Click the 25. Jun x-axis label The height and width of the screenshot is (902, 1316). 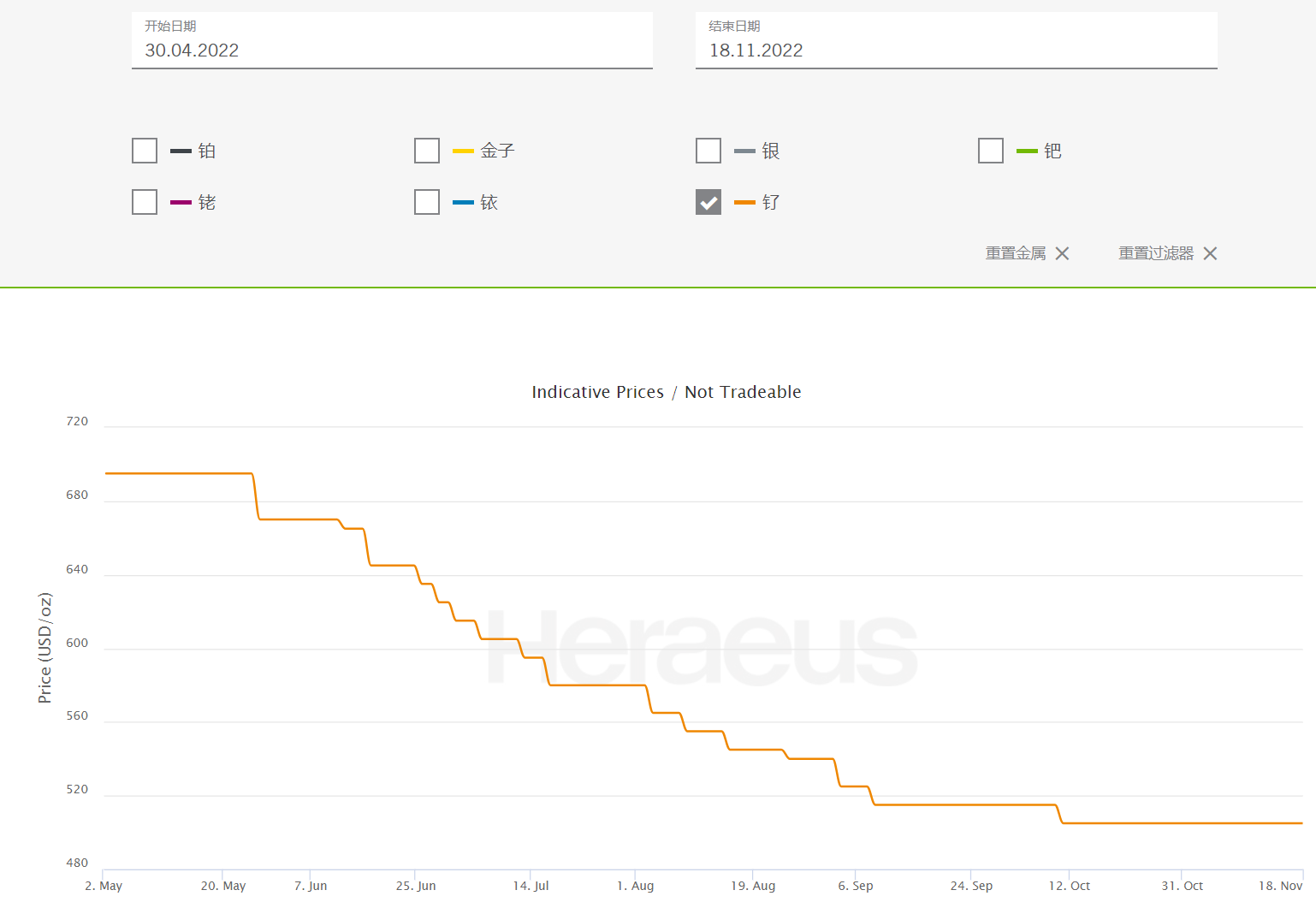pos(416,886)
